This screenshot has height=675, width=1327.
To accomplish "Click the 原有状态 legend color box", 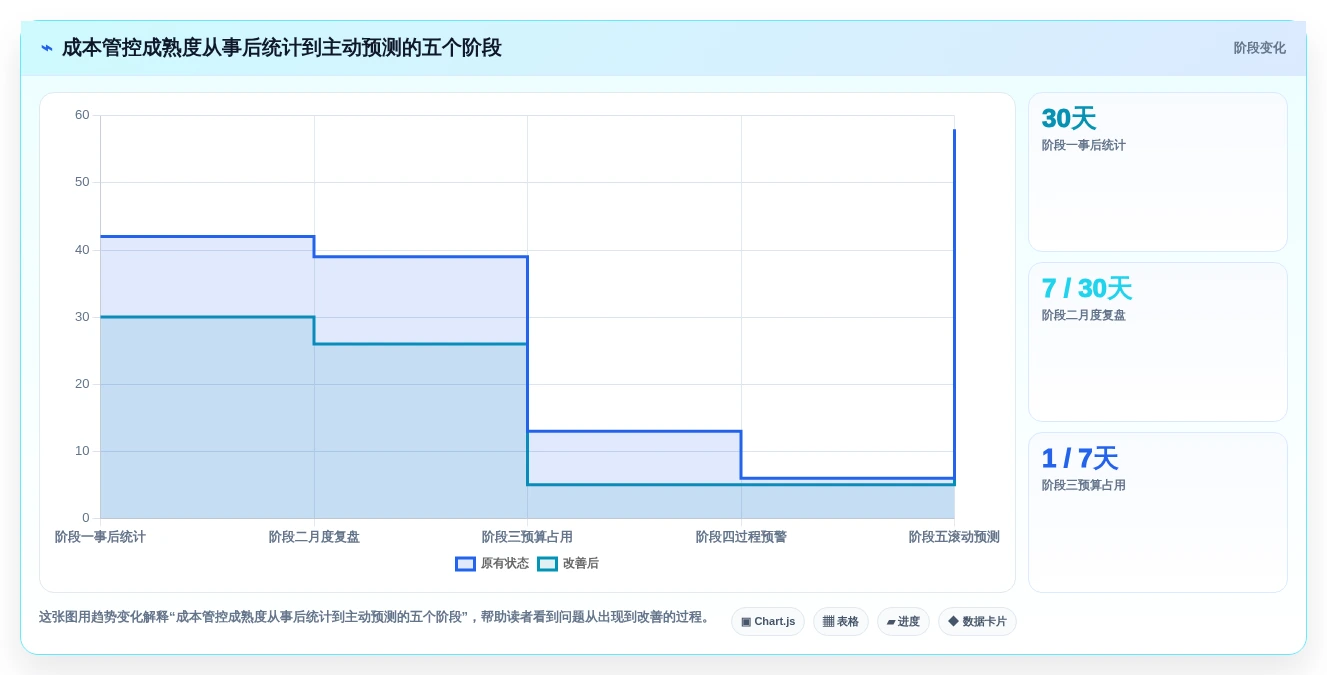I will coord(465,564).
